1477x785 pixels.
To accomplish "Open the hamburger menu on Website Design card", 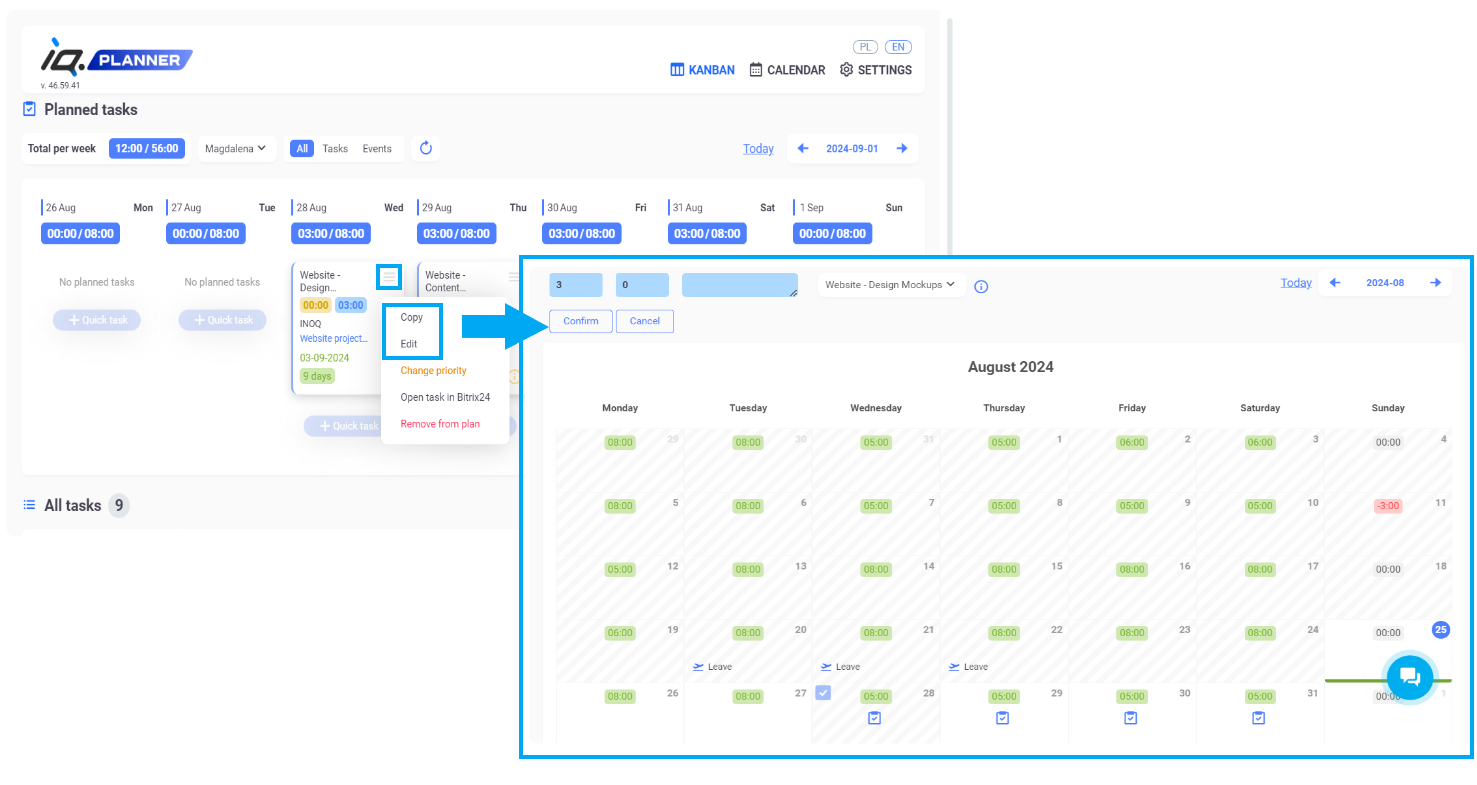I will pyautogui.click(x=389, y=276).
